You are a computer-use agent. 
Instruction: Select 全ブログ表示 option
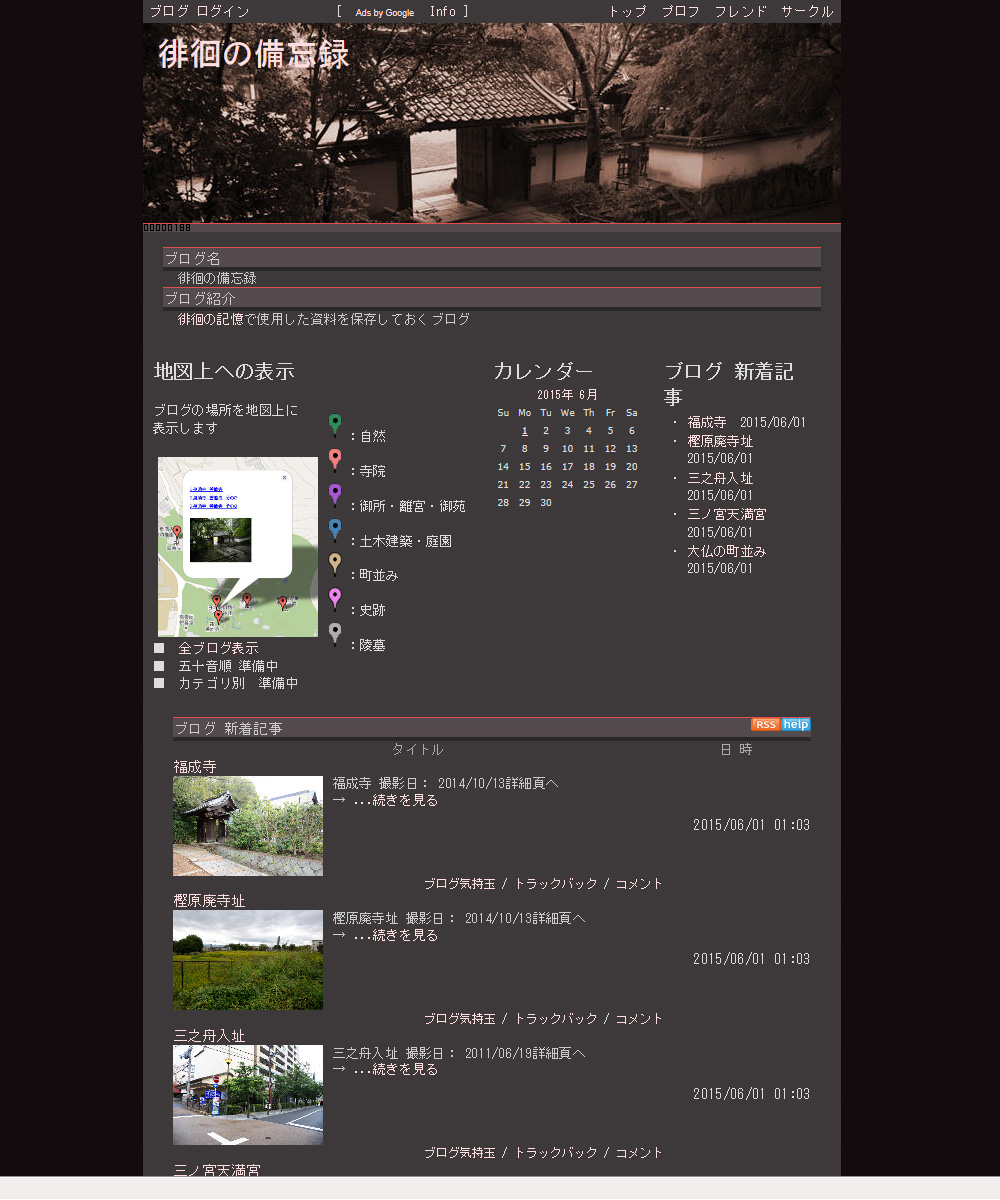(218, 648)
